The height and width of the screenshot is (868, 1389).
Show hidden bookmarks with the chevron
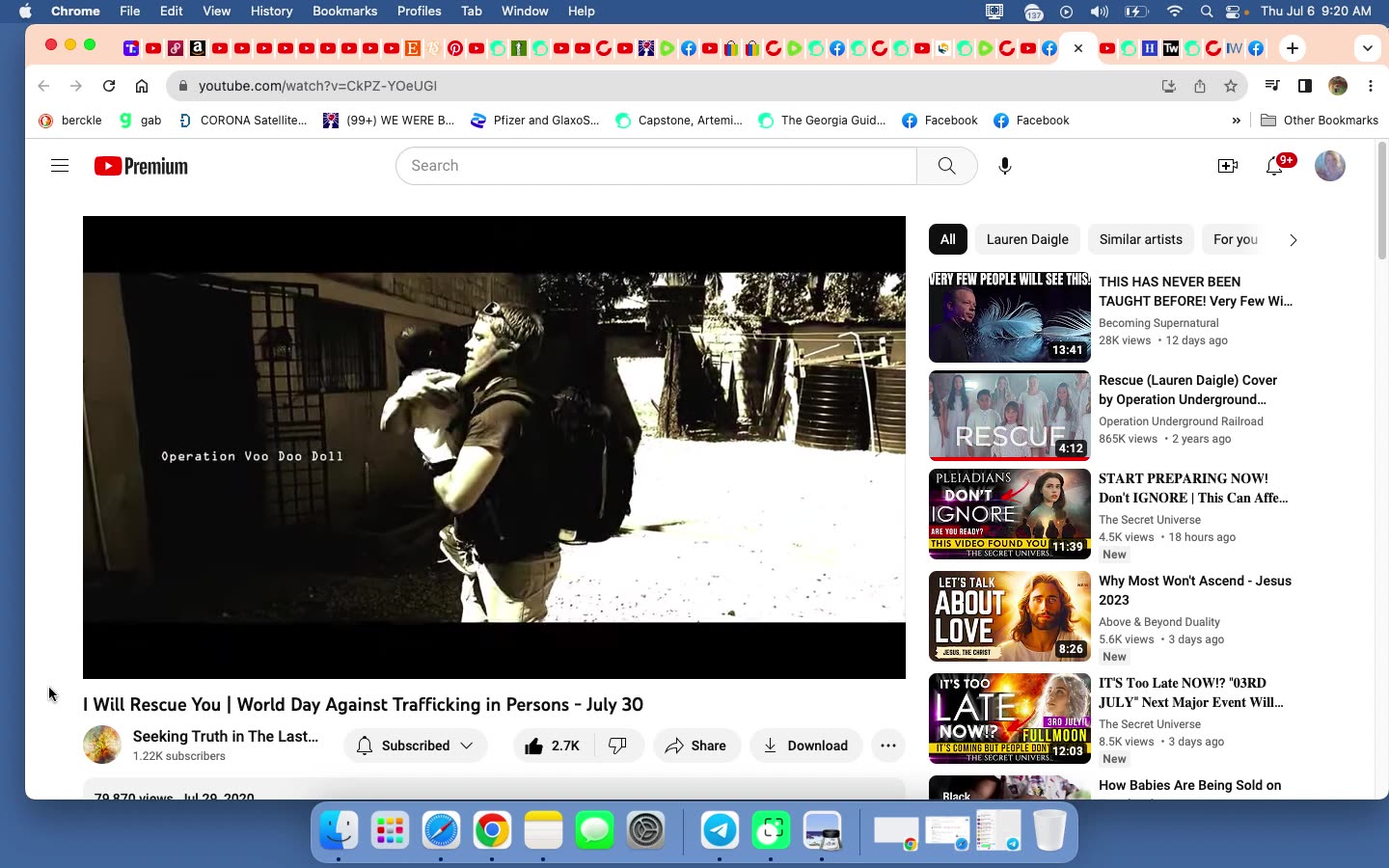pos(1237,121)
